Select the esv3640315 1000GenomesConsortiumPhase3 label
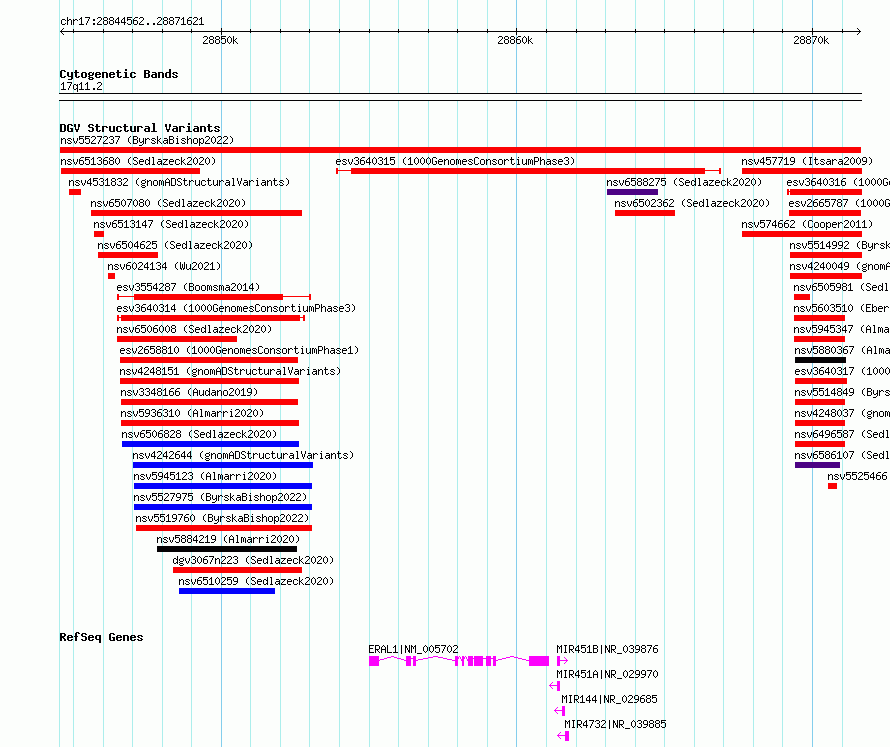 (455, 161)
